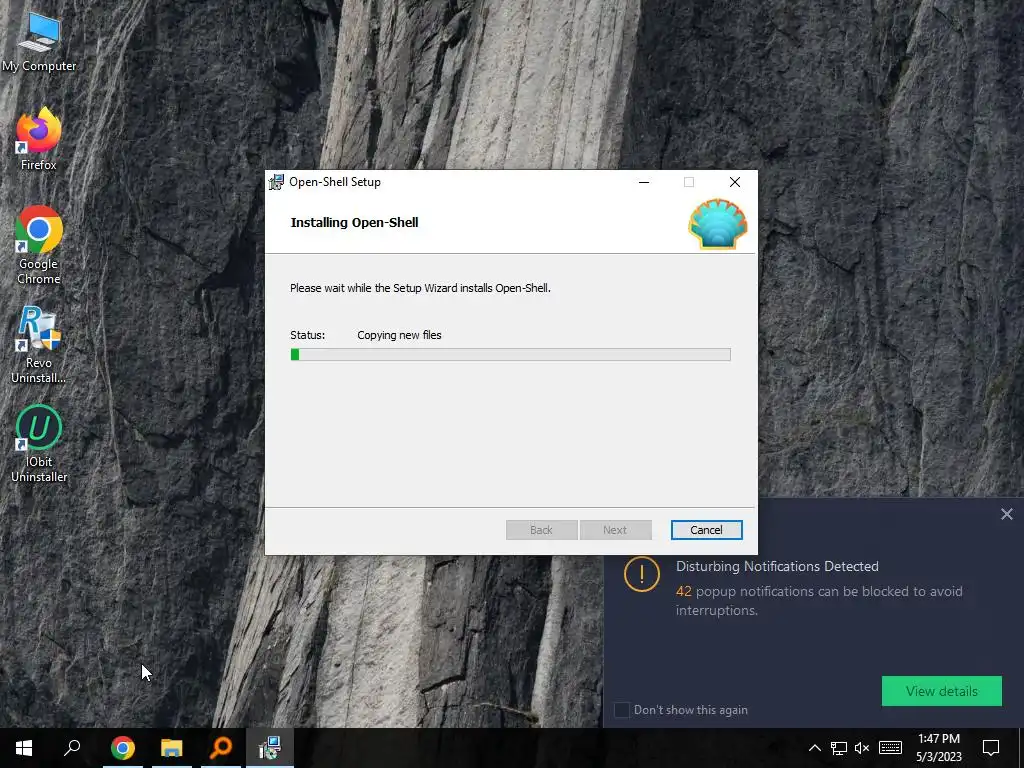Click the Open-Shell seashell logo

click(x=717, y=224)
